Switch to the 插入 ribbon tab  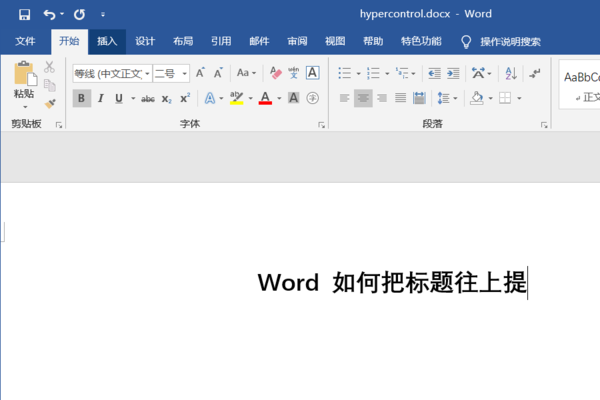click(x=107, y=41)
